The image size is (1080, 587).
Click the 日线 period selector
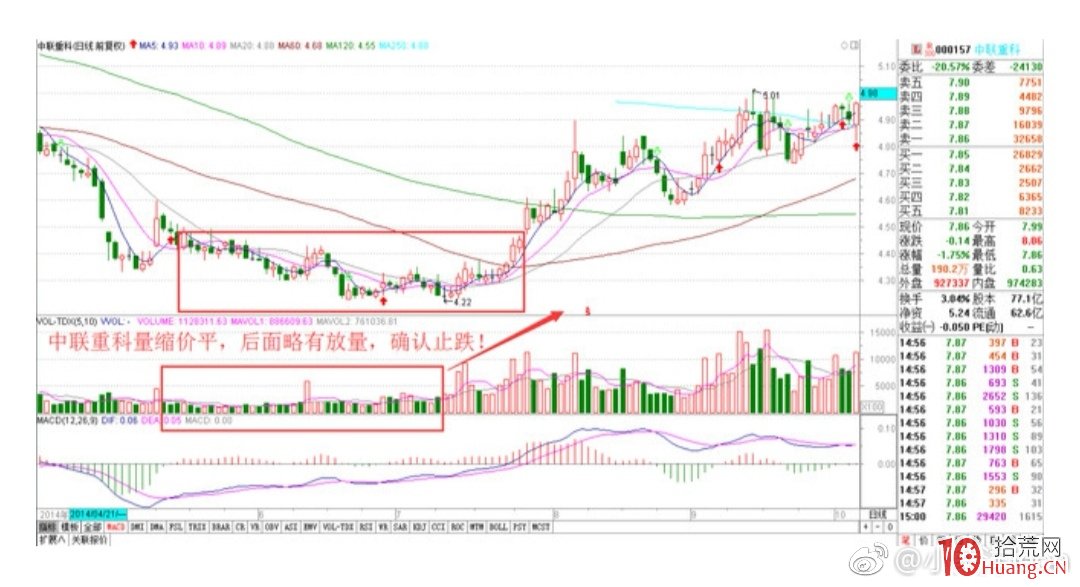click(877, 515)
